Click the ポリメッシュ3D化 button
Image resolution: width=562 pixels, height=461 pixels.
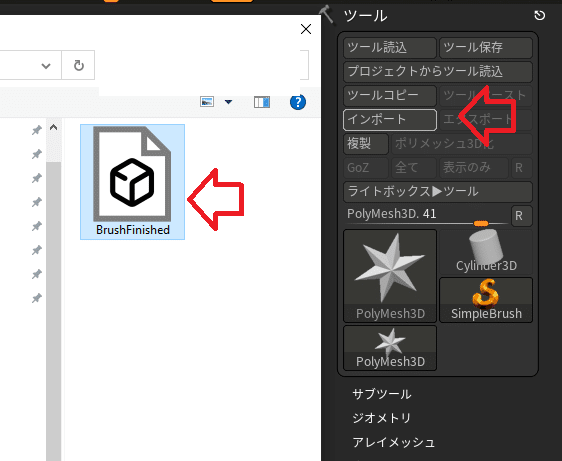(462, 144)
